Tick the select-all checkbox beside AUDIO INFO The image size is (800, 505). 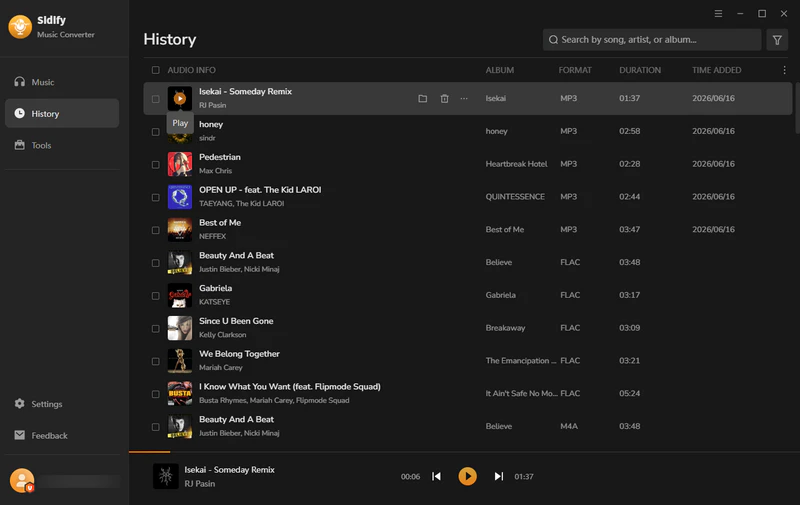pyautogui.click(x=156, y=70)
